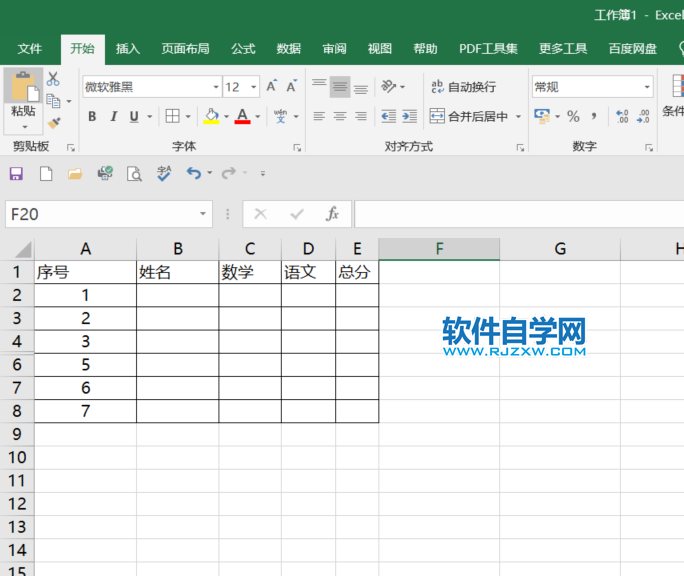Click the Paste clipboard icon
The width and height of the screenshot is (684, 576).
coord(24,86)
